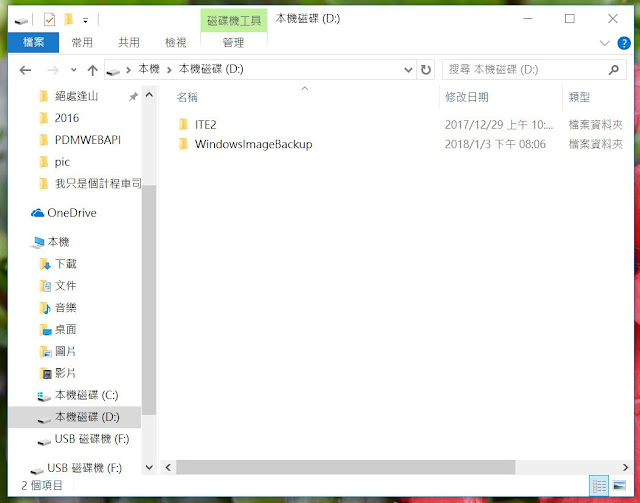
Task: Switch to details view layout
Action: pos(599,486)
